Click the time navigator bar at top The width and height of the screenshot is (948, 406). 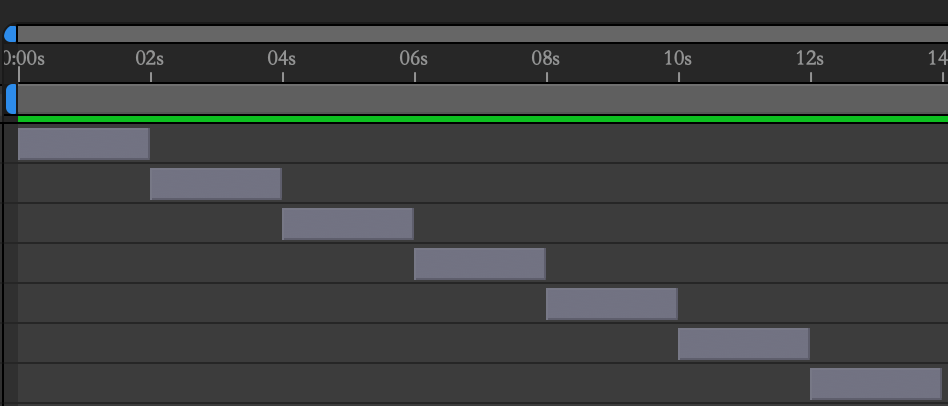(x=480, y=34)
